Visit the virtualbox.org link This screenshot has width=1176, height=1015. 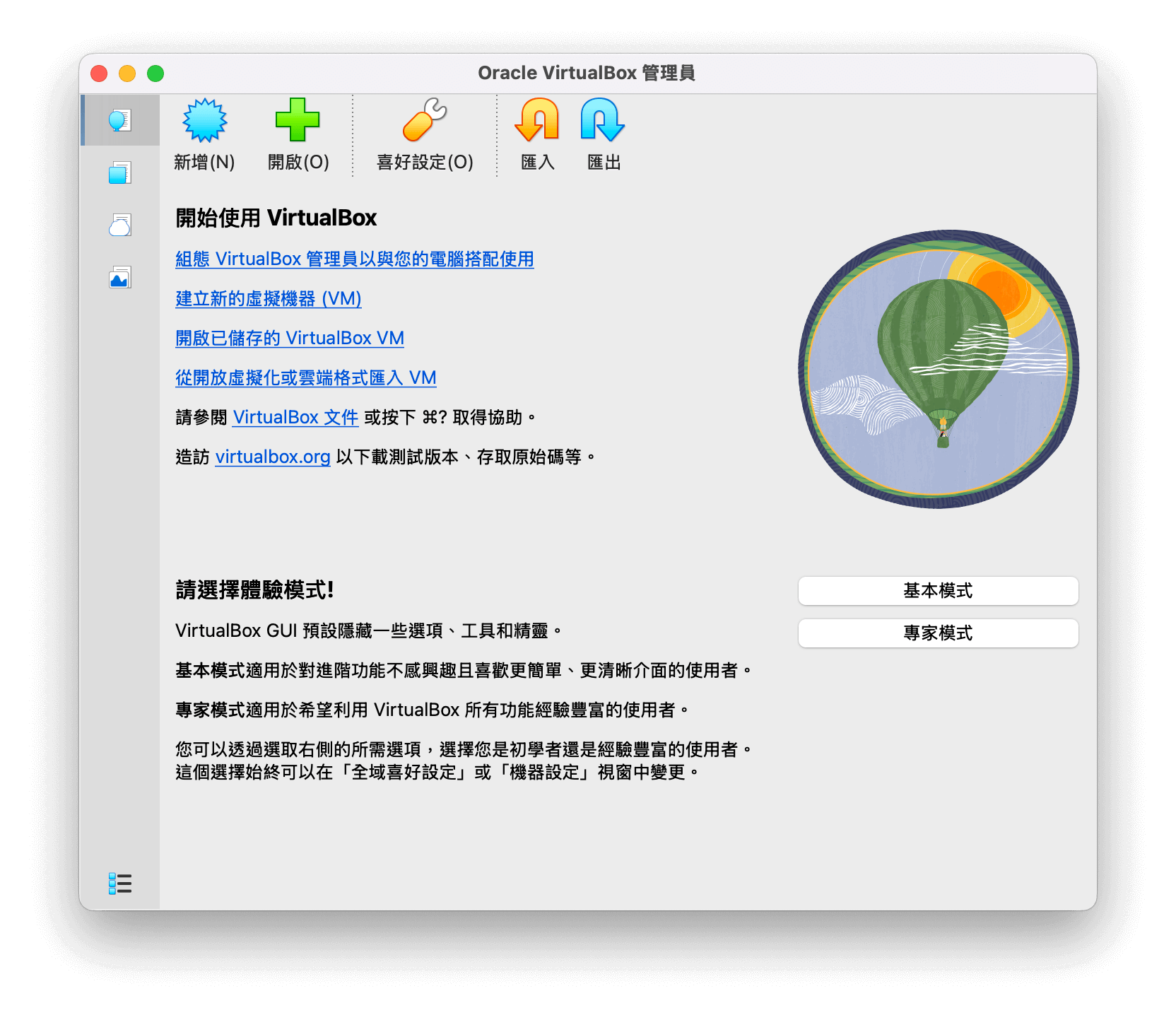[273, 457]
